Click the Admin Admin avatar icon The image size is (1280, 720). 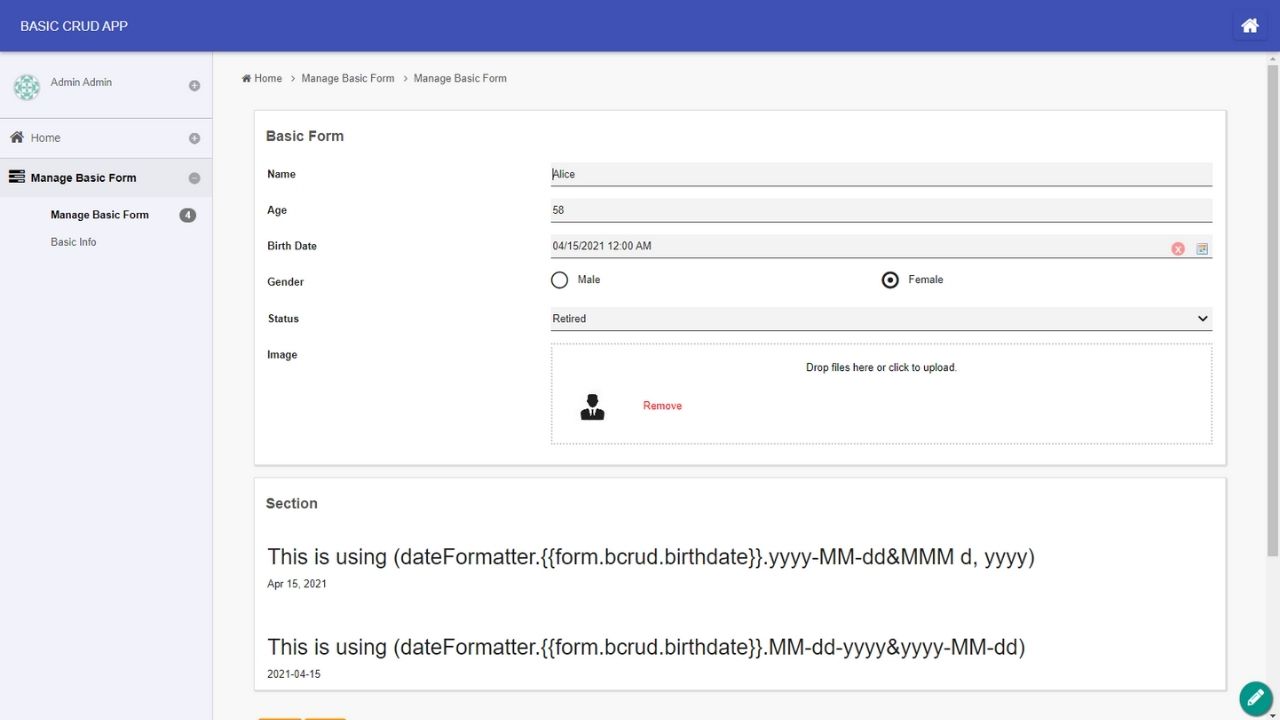tap(27, 87)
